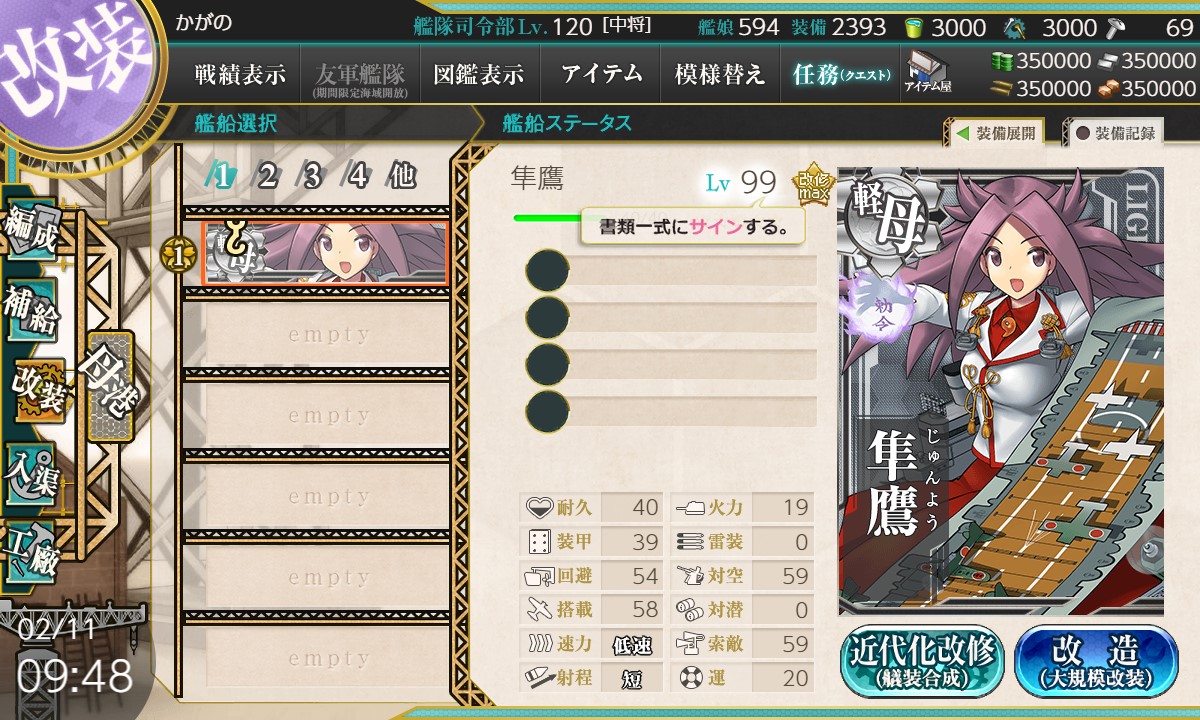The height and width of the screenshot is (720, 1200).
Task: Expand the 装備展開 equipment panel
Action: point(995,133)
